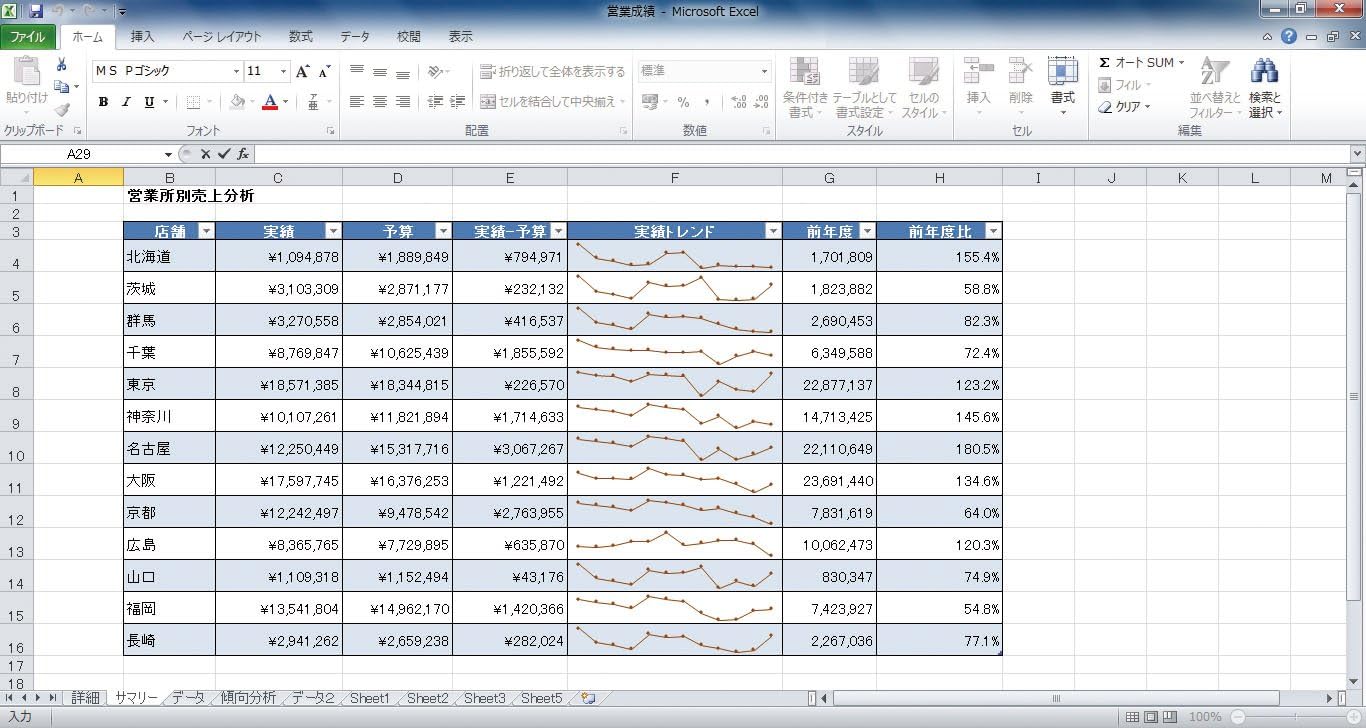Open the font size dropdown
Viewport: 1366px width, 728px height.
click(x=284, y=71)
